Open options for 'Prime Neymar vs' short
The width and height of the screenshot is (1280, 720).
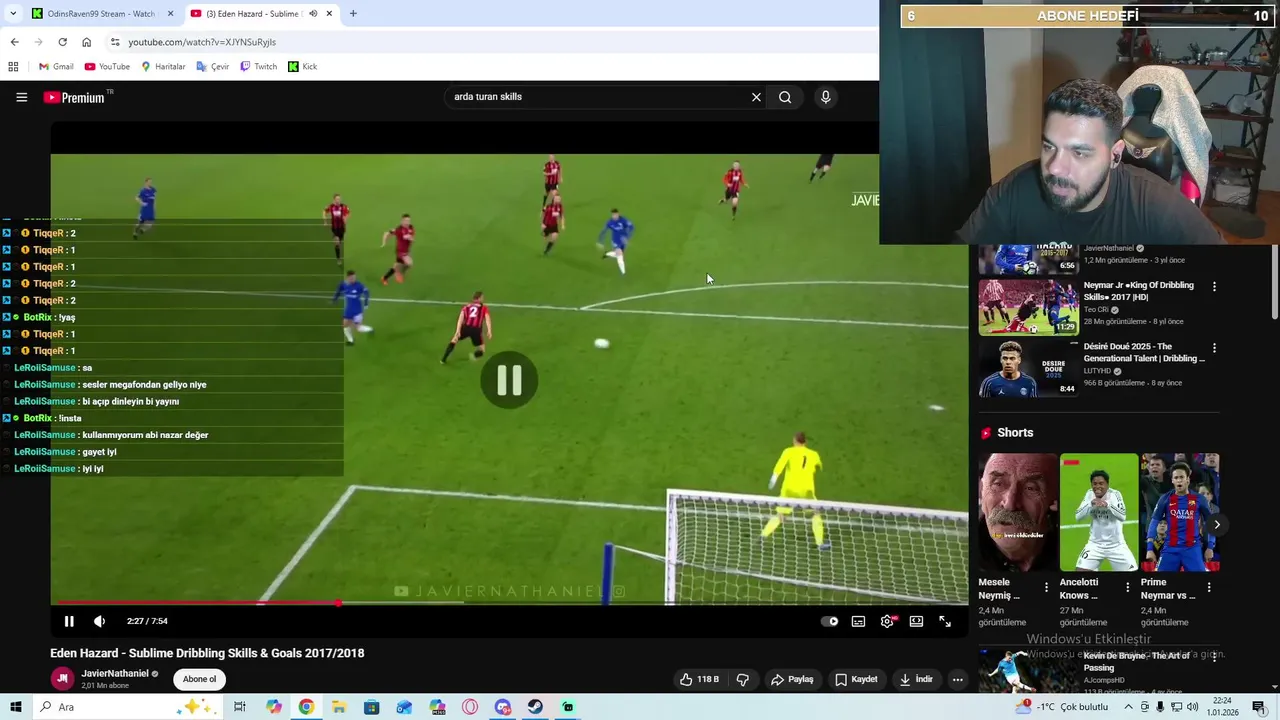pos(1209,587)
